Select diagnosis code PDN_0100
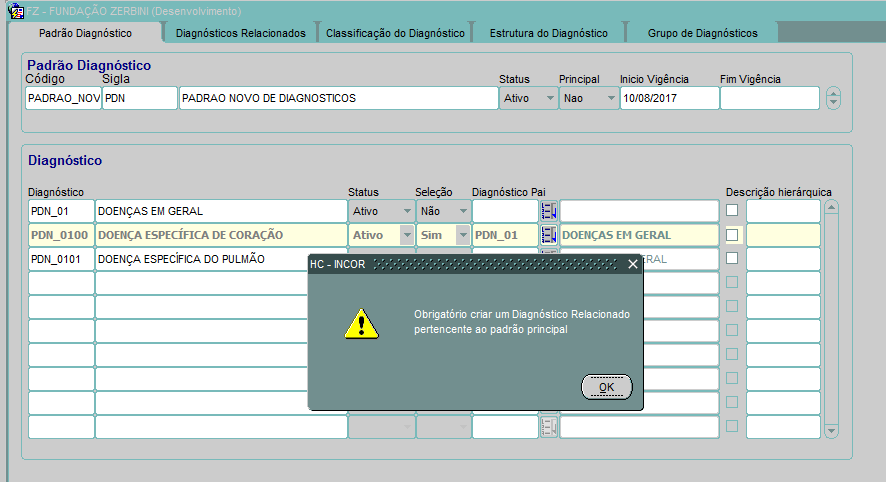Image resolution: width=886 pixels, height=482 pixels. (61, 235)
